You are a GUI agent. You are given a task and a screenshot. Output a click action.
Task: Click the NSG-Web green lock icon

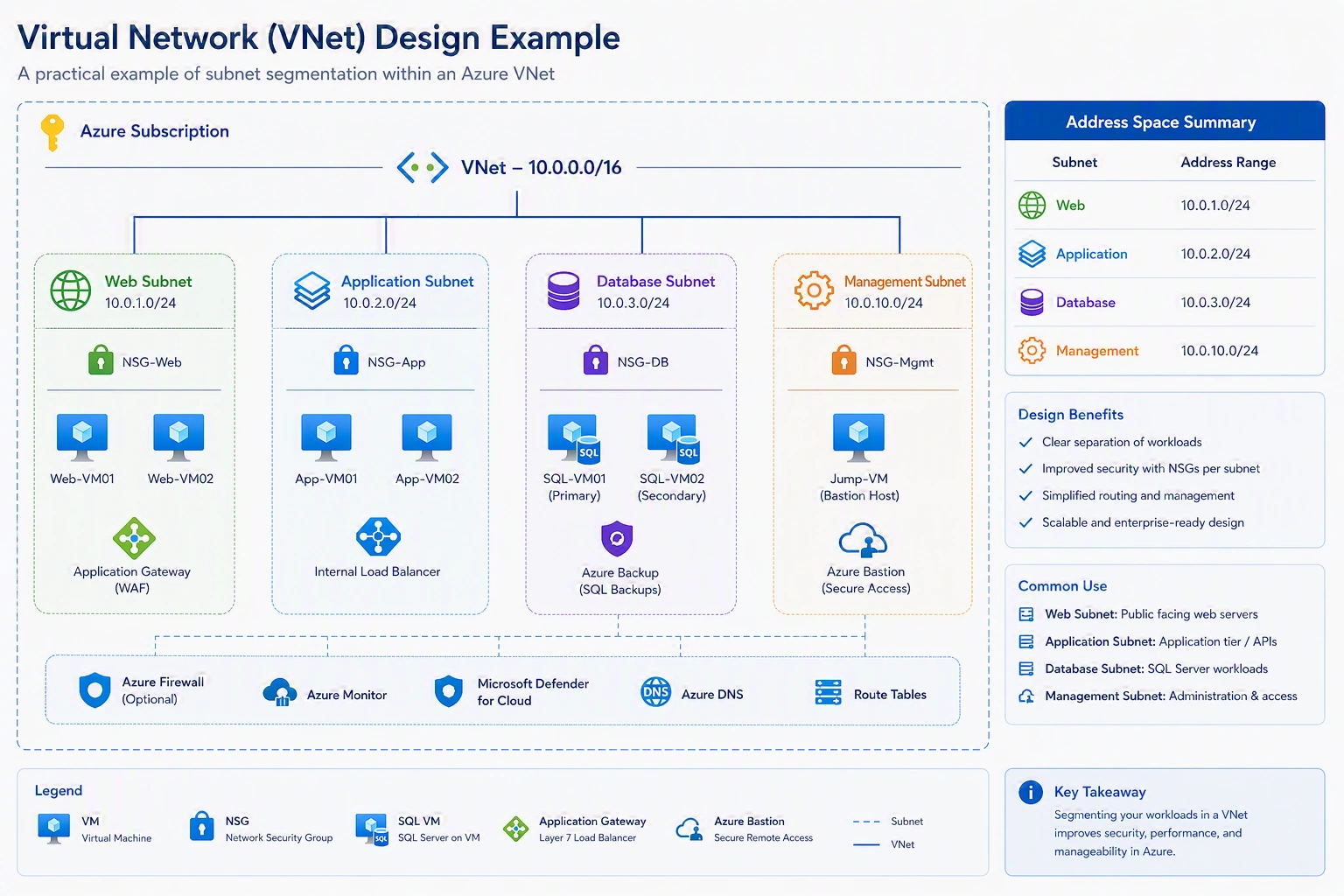point(101,360)
